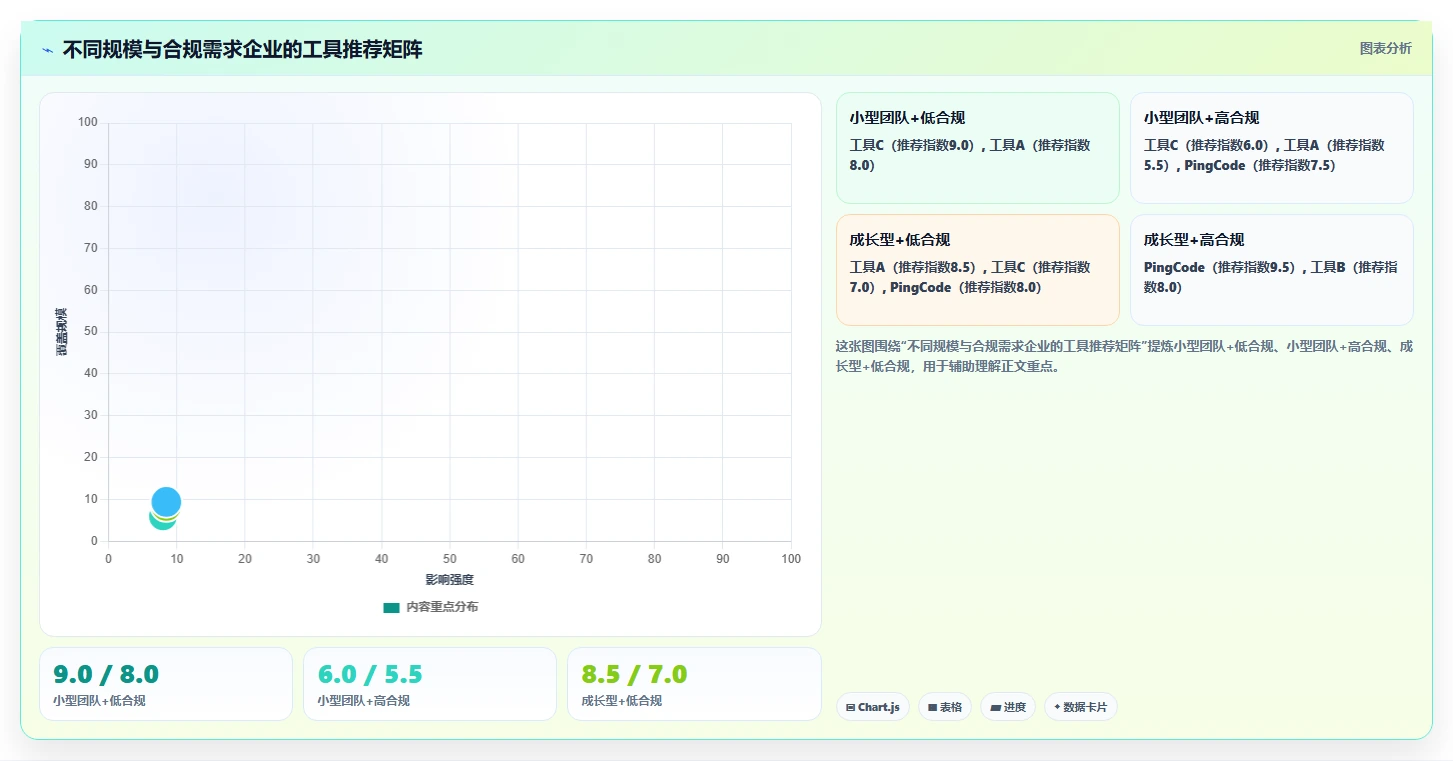
Task: Click text PingCode（推荐指数8.0）in third card
Action: click(966, 287)
